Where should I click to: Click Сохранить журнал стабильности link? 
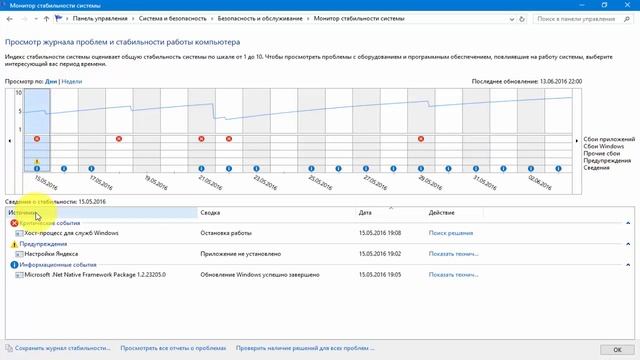tap(62, 348)
